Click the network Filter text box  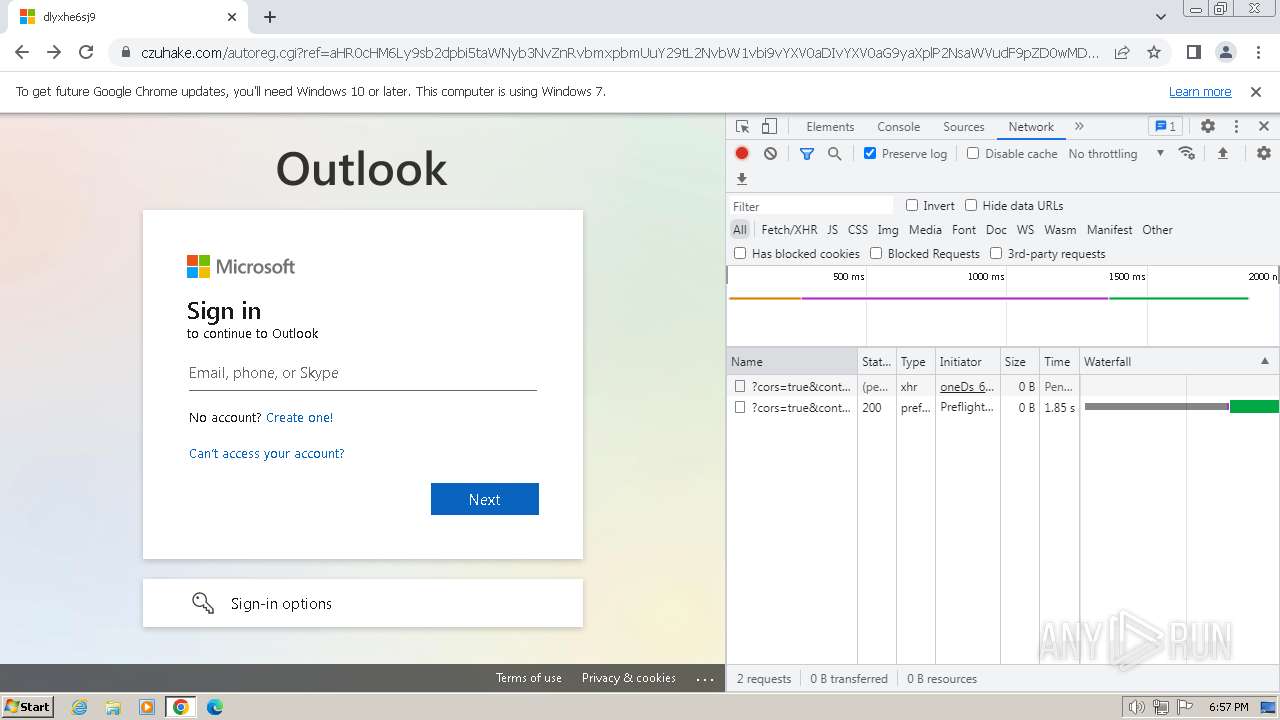click(811, 206)
